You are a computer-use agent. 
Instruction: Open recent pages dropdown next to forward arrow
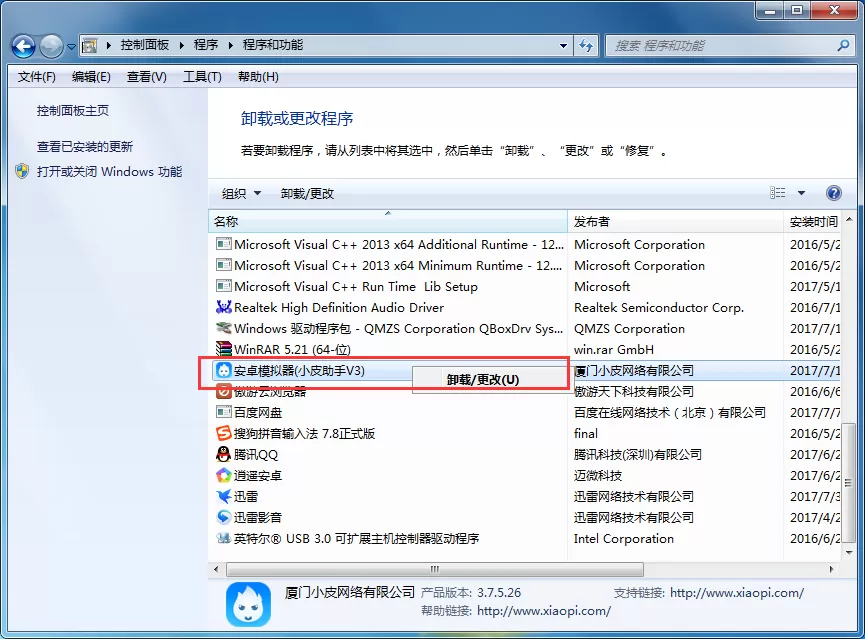72,47
